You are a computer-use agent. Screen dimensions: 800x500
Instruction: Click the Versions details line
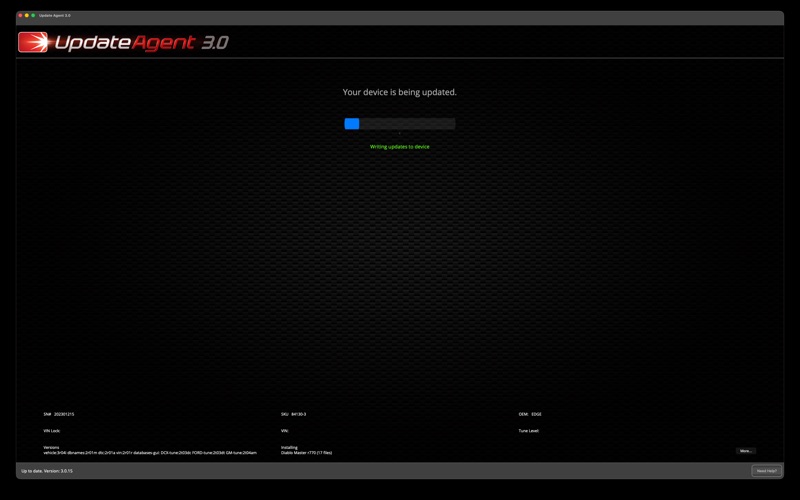tap(150, 453)
